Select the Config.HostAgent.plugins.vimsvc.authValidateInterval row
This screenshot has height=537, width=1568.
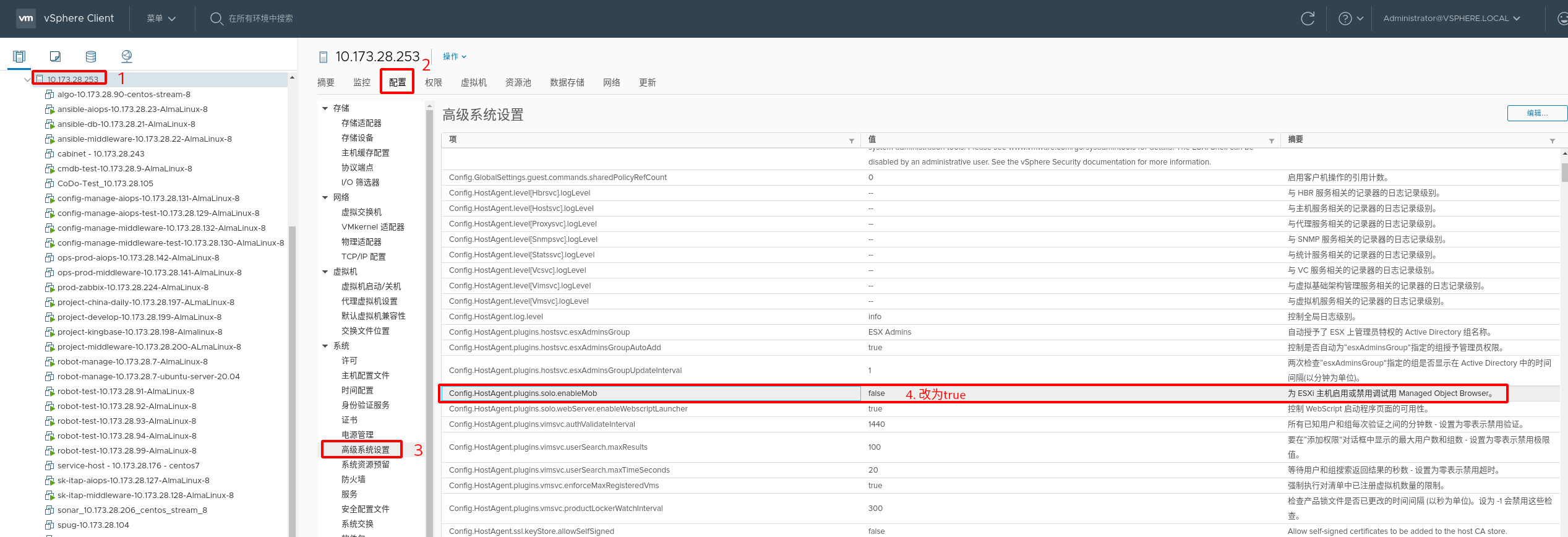click(1001, 424)
